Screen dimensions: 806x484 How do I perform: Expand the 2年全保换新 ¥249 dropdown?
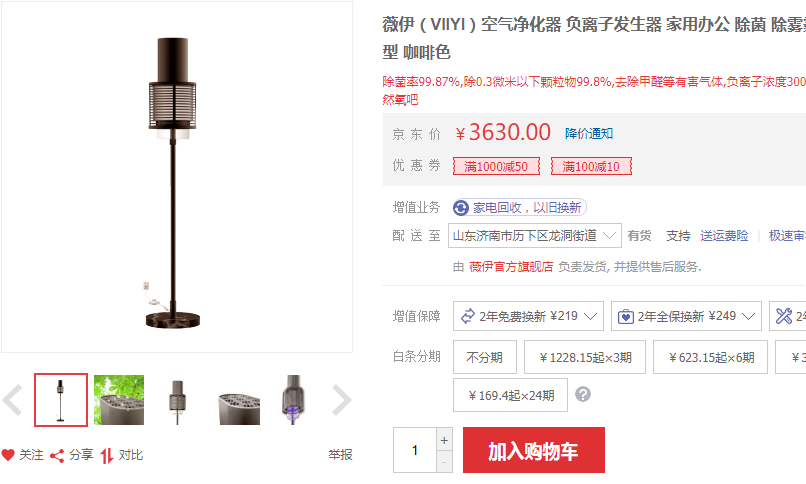(688, 316)
